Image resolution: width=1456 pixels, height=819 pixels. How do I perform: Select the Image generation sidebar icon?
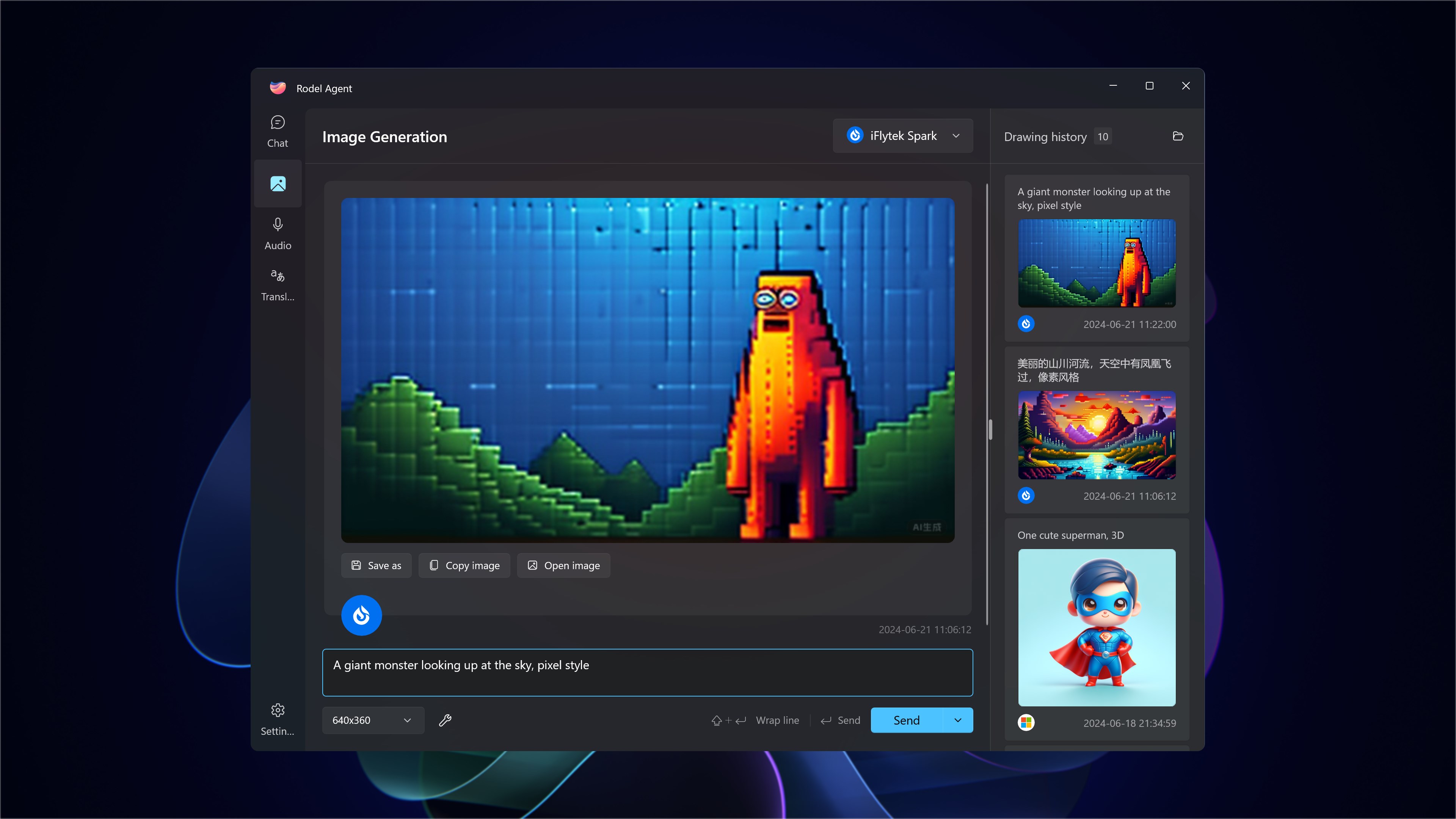pos(278,184)
